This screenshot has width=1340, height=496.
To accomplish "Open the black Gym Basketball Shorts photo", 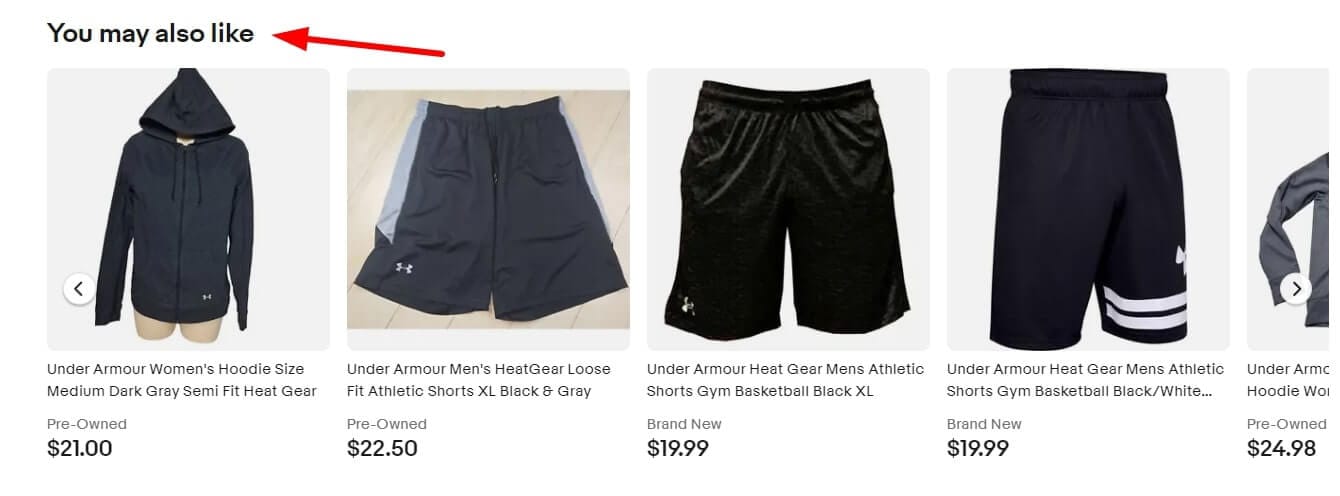I will pos(788,209).
